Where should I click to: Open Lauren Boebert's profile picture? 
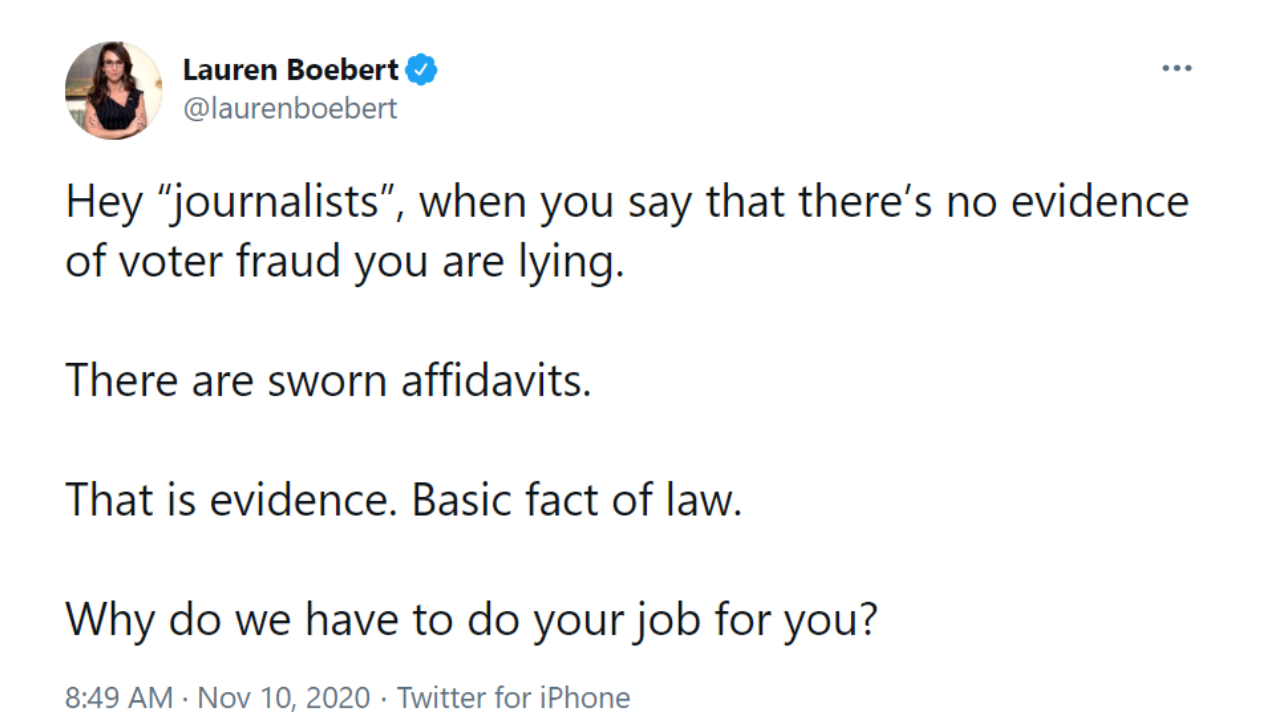pyautogui.click(x=113, y=91)
